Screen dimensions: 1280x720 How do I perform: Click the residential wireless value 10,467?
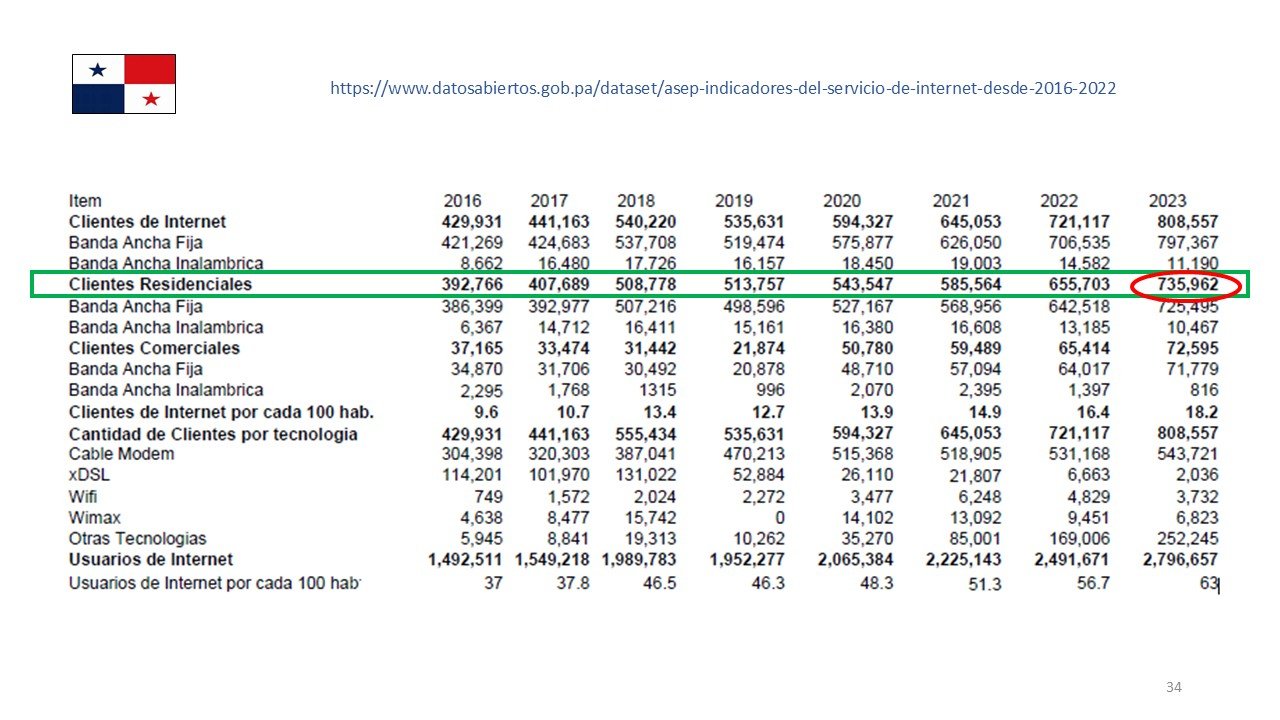pyautogui.click(x=1192, y=327)
